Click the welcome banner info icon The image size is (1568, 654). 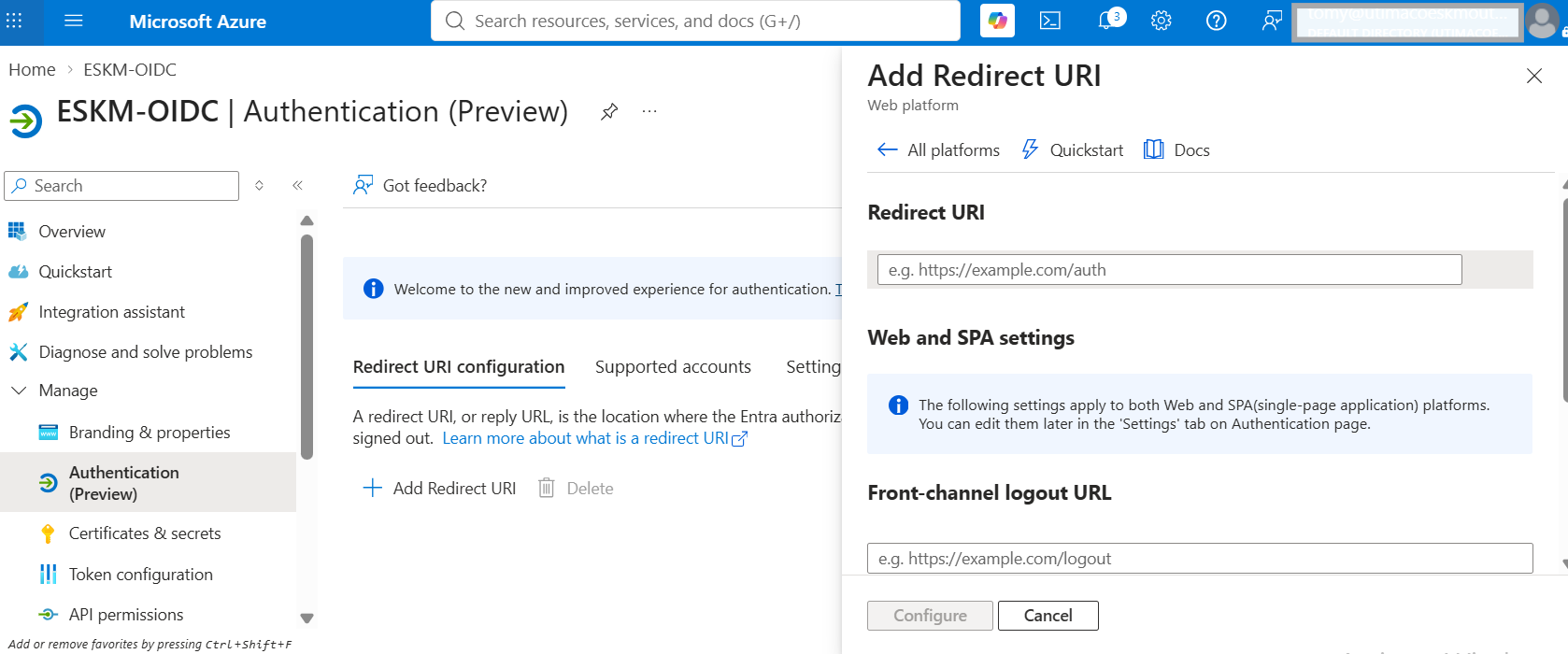[373, 289]
